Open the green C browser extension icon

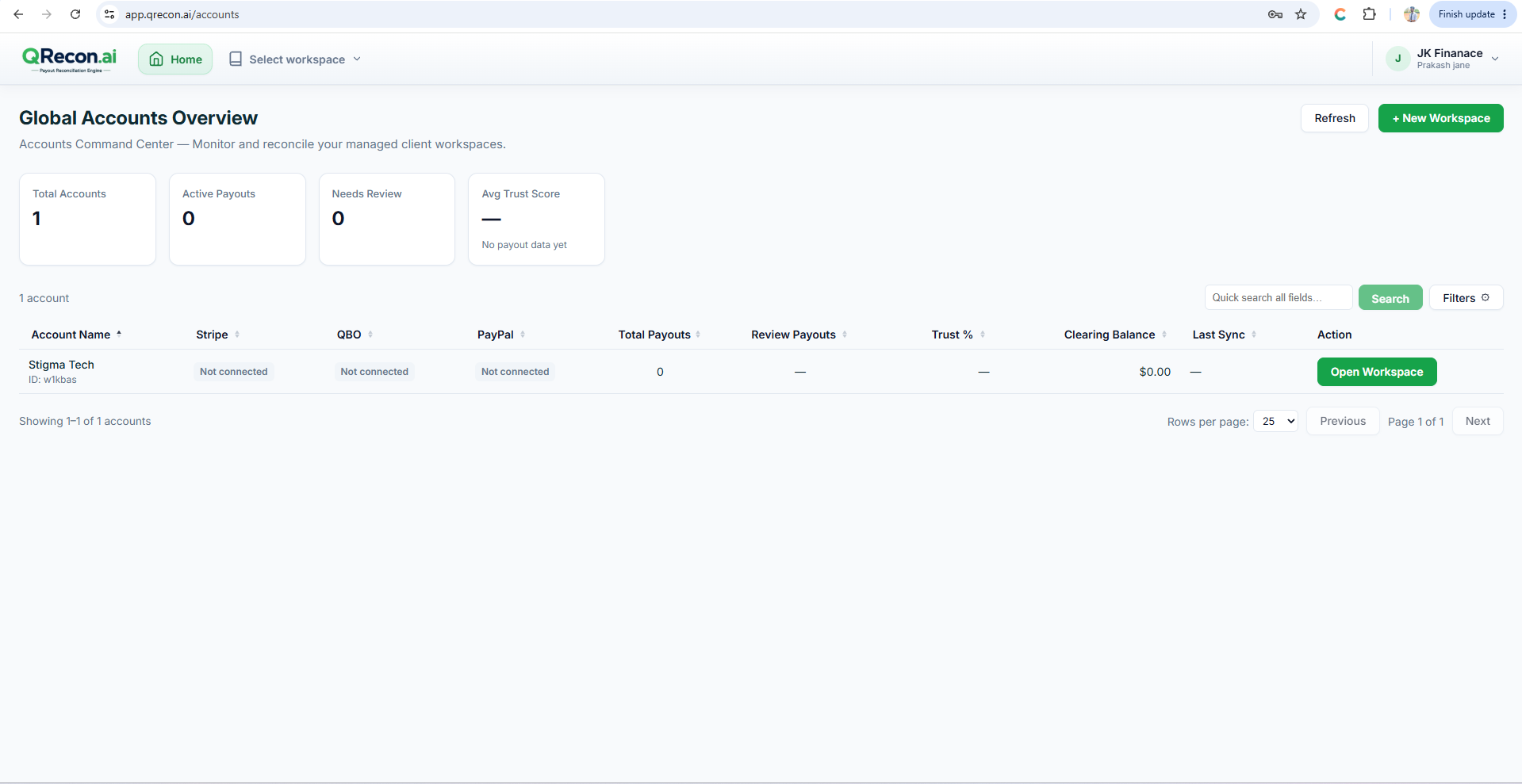1340,14
